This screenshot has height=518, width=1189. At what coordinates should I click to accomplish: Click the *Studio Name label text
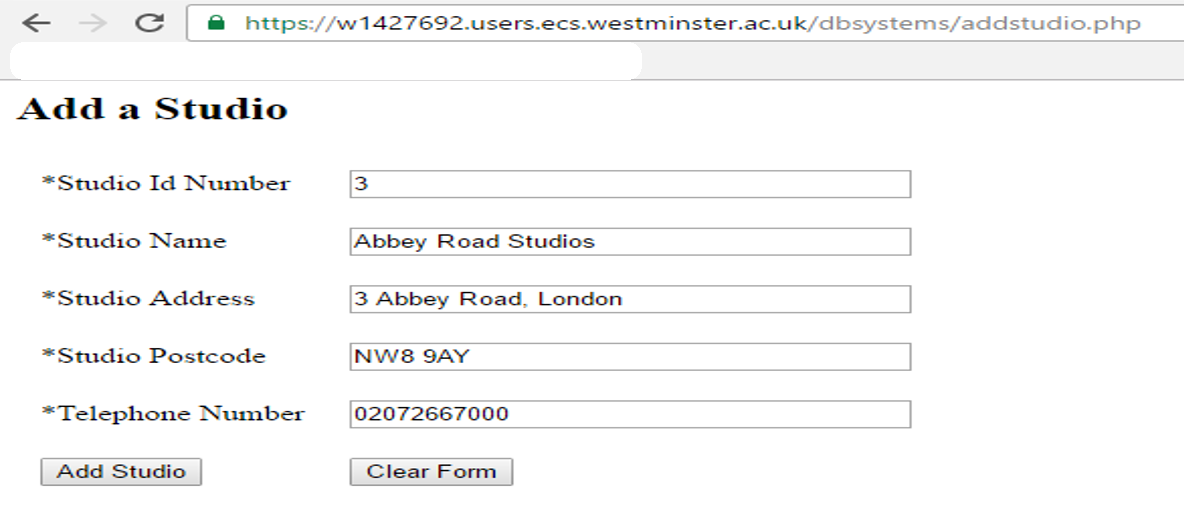coord(134,241)
